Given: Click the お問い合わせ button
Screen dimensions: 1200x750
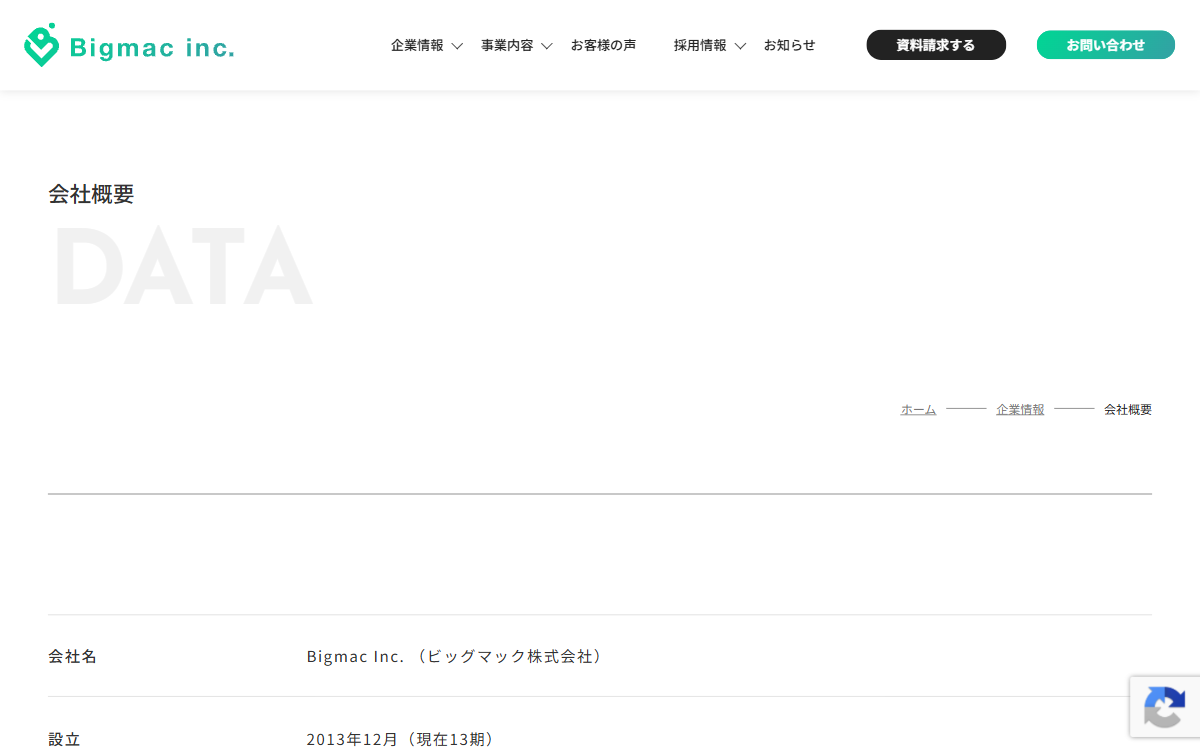Looking at the screenshot, I should pos(1106,45).
